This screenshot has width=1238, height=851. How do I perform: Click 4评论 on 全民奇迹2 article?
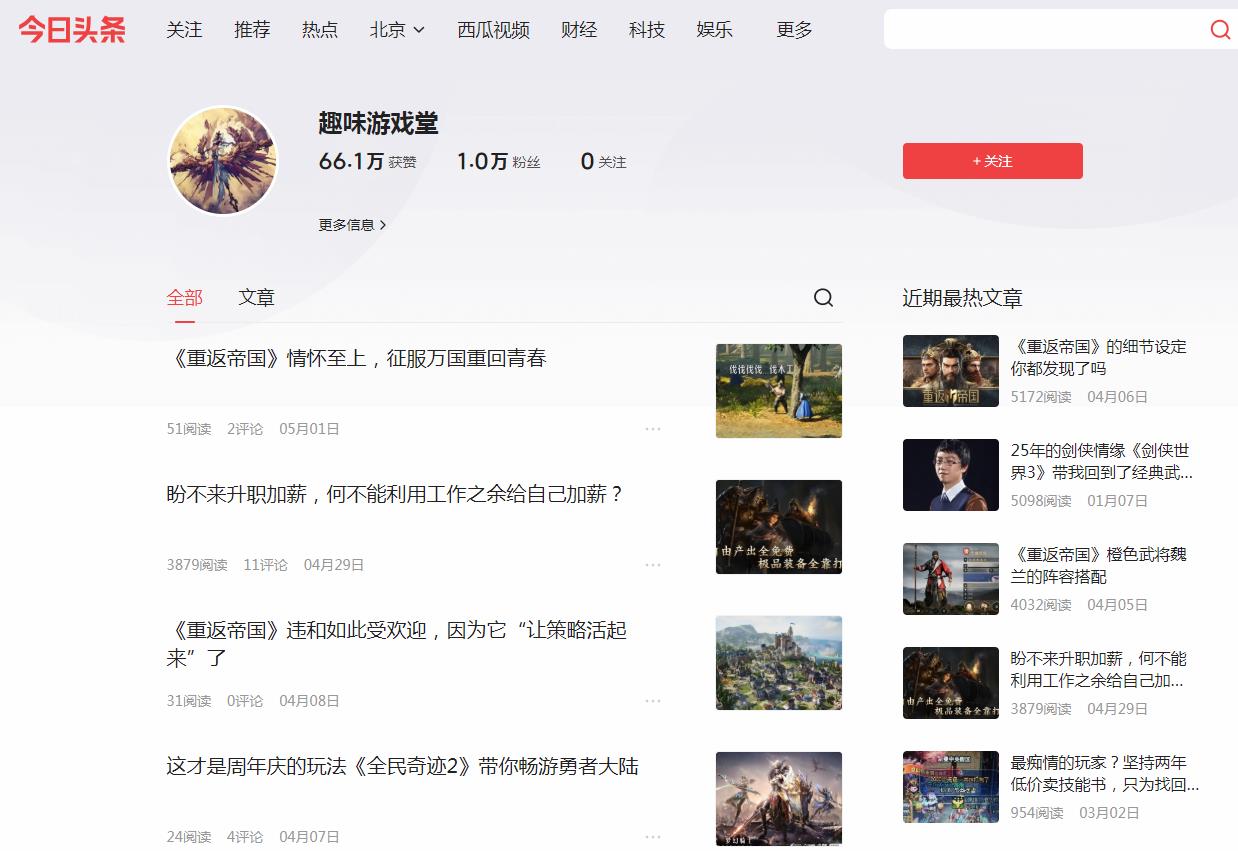point(245,837)
